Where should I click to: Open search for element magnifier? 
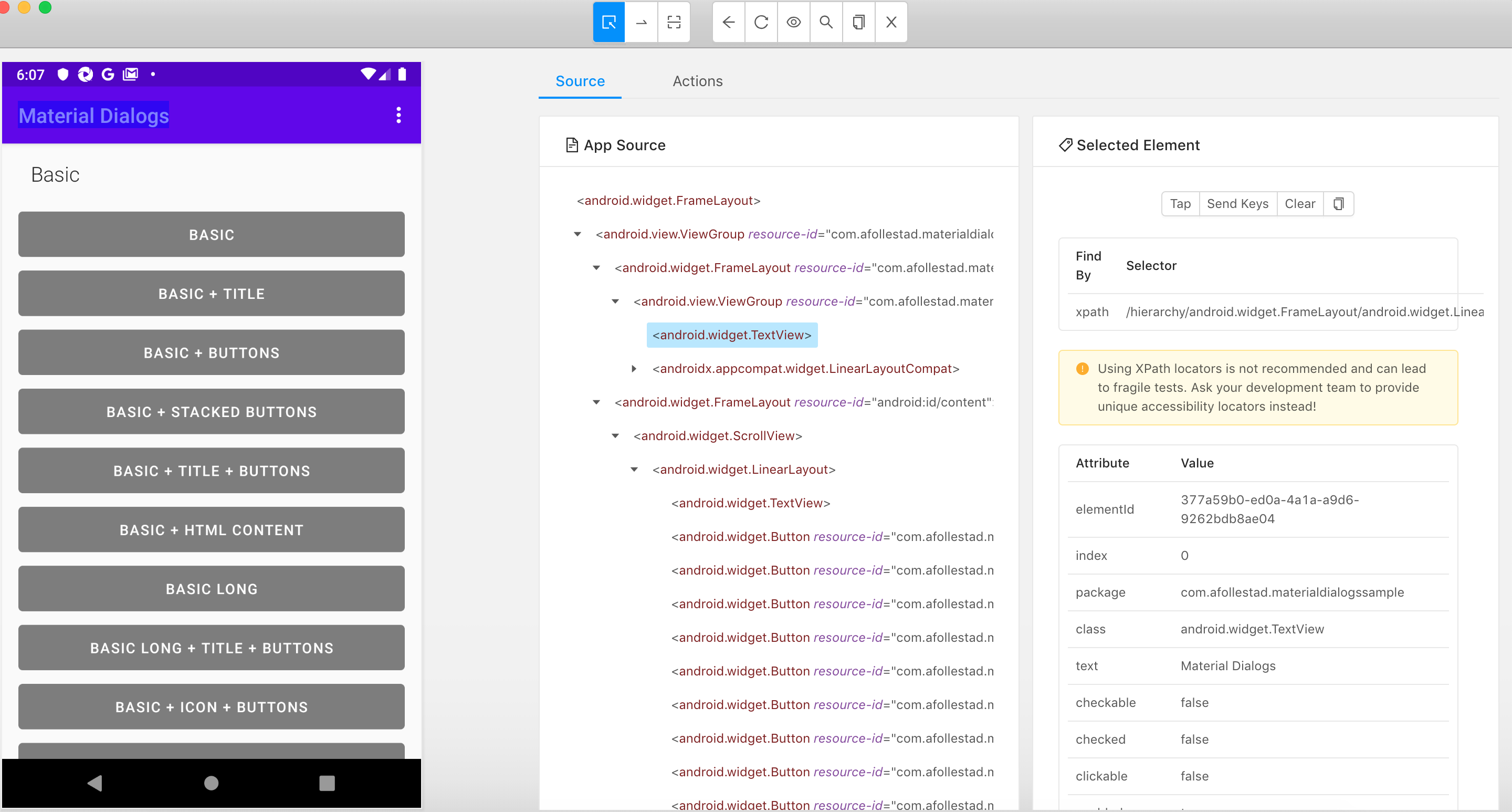pos(826,22)
